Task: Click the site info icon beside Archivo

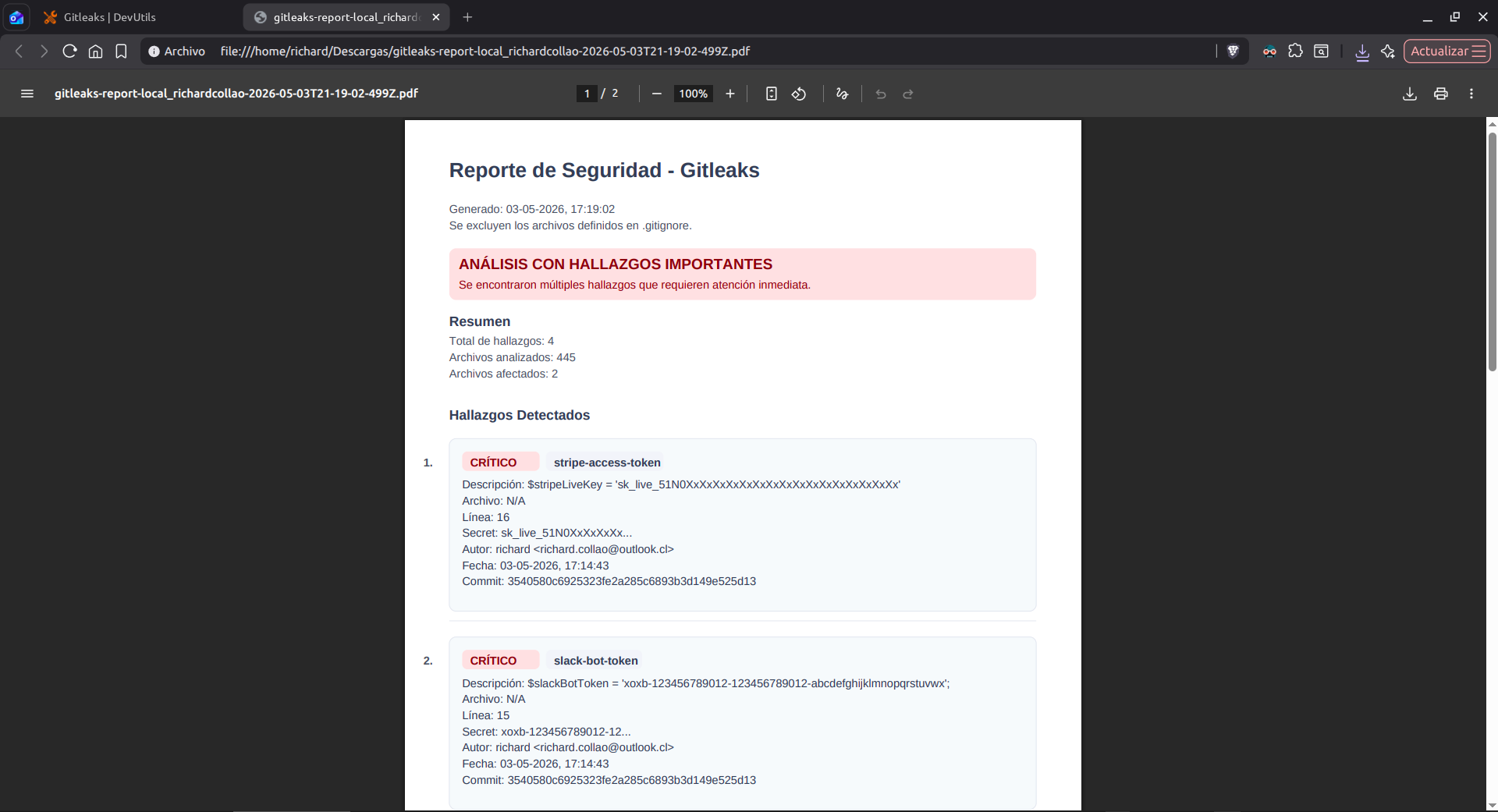Action: point(154,51)
